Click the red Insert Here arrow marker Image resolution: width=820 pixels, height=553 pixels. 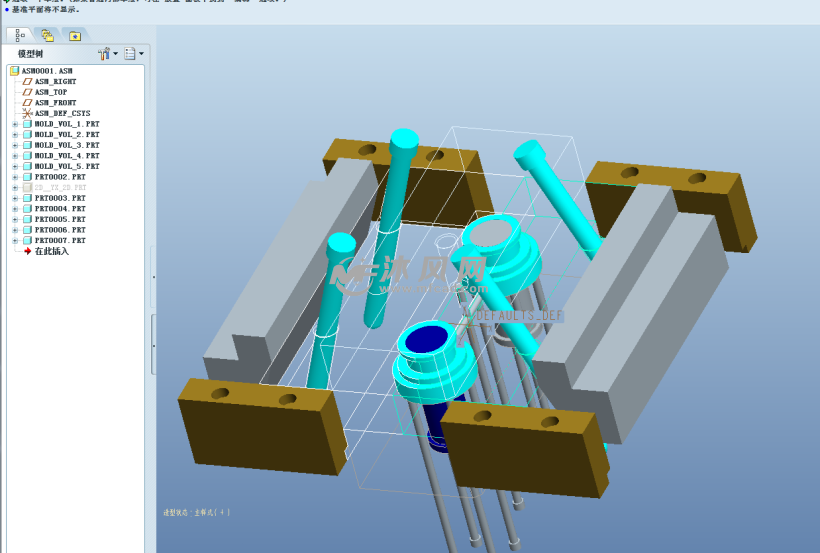click(x=27, y=251)
